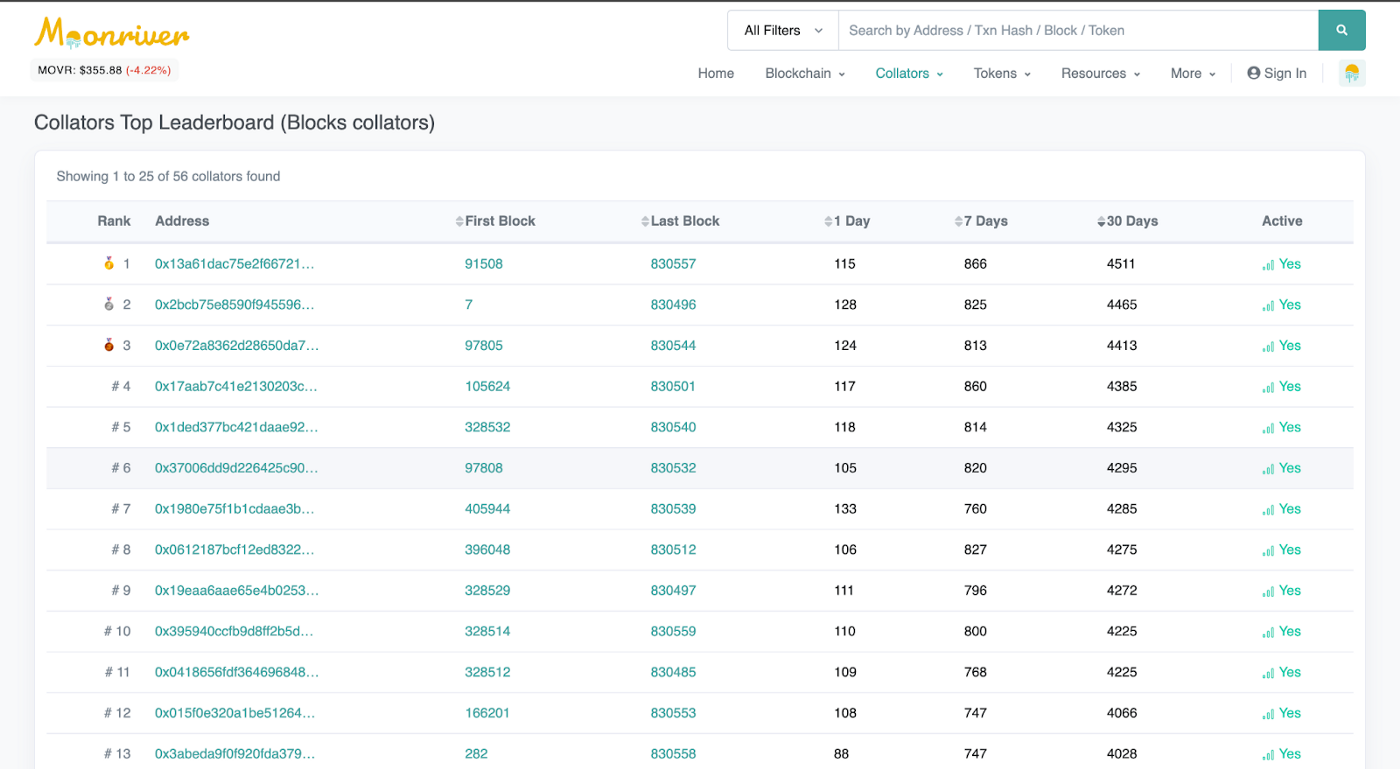This screenshot has width=1400, height=769.
Task: Click 30 Days column sort arrows
Action: pos(1101,221)
